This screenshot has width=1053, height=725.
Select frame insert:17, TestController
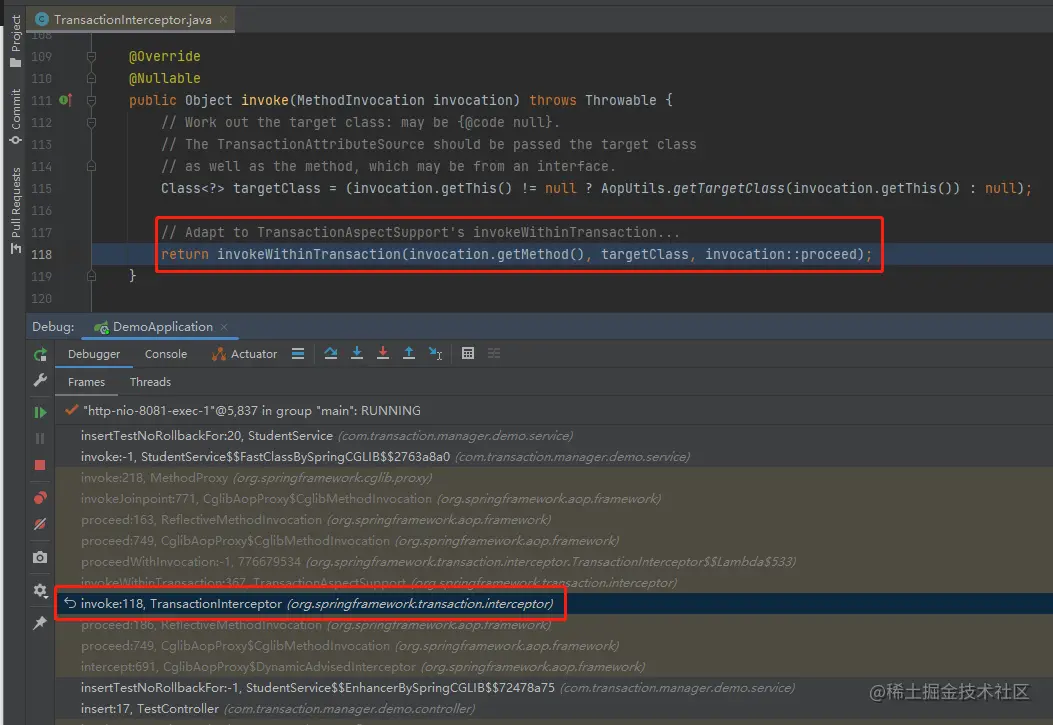coord(553,709)
